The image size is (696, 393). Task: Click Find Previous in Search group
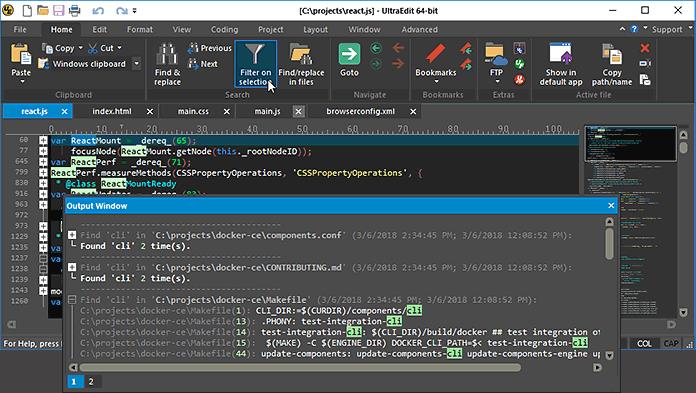pyautogui.click(x=210, y=48)
